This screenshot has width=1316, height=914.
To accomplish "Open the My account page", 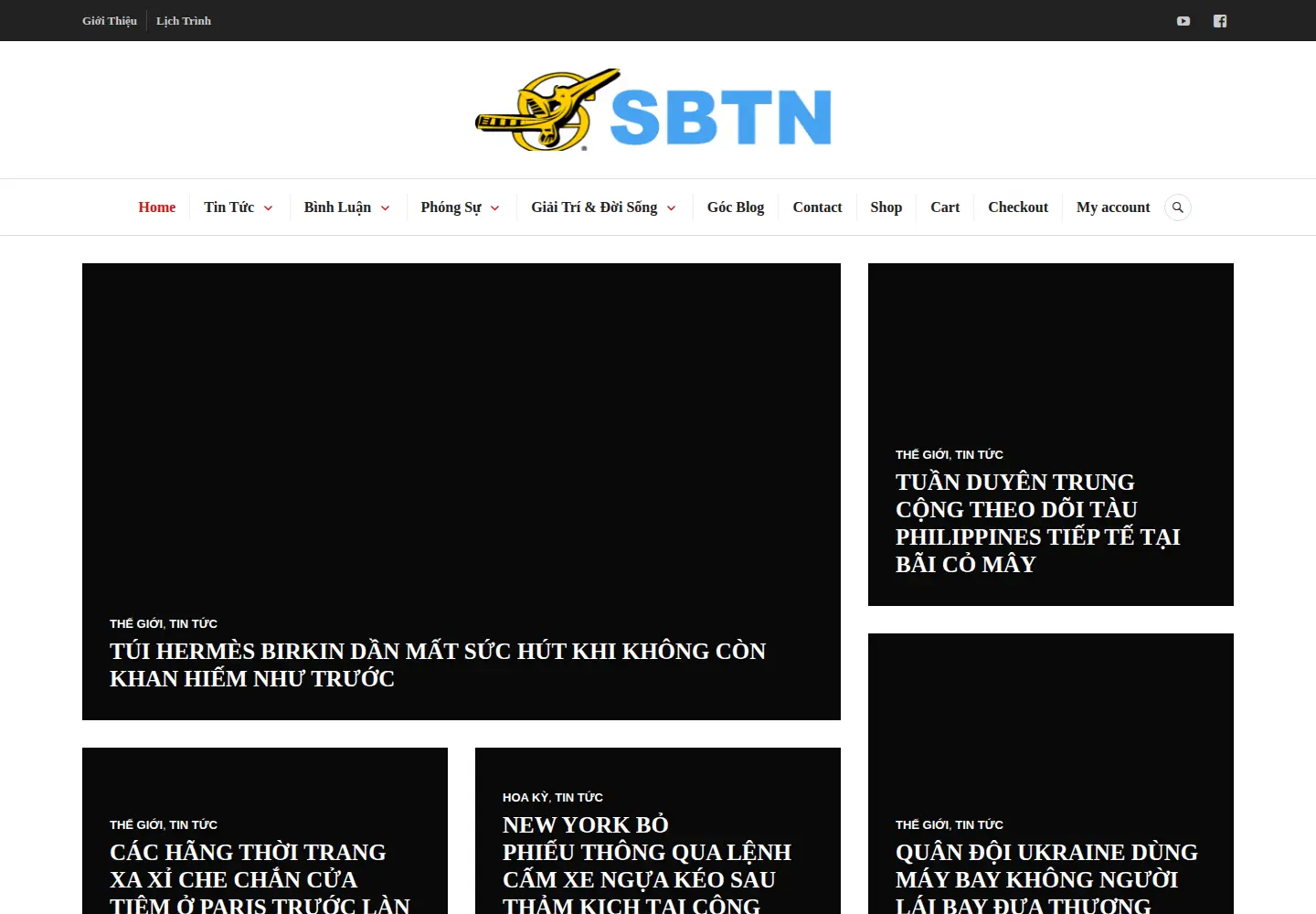I will (1113, 207).
